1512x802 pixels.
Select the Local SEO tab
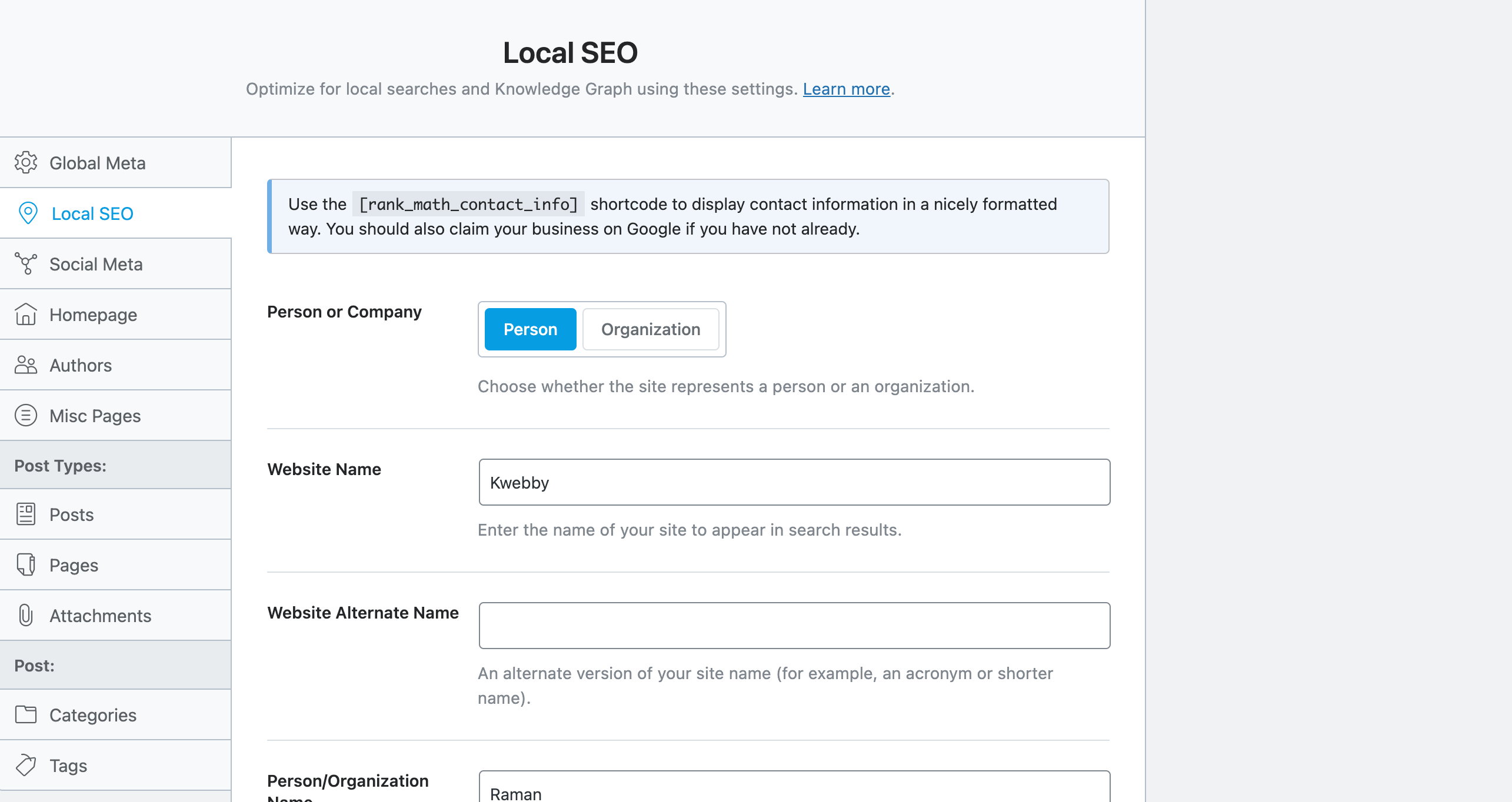pos(115,213)
